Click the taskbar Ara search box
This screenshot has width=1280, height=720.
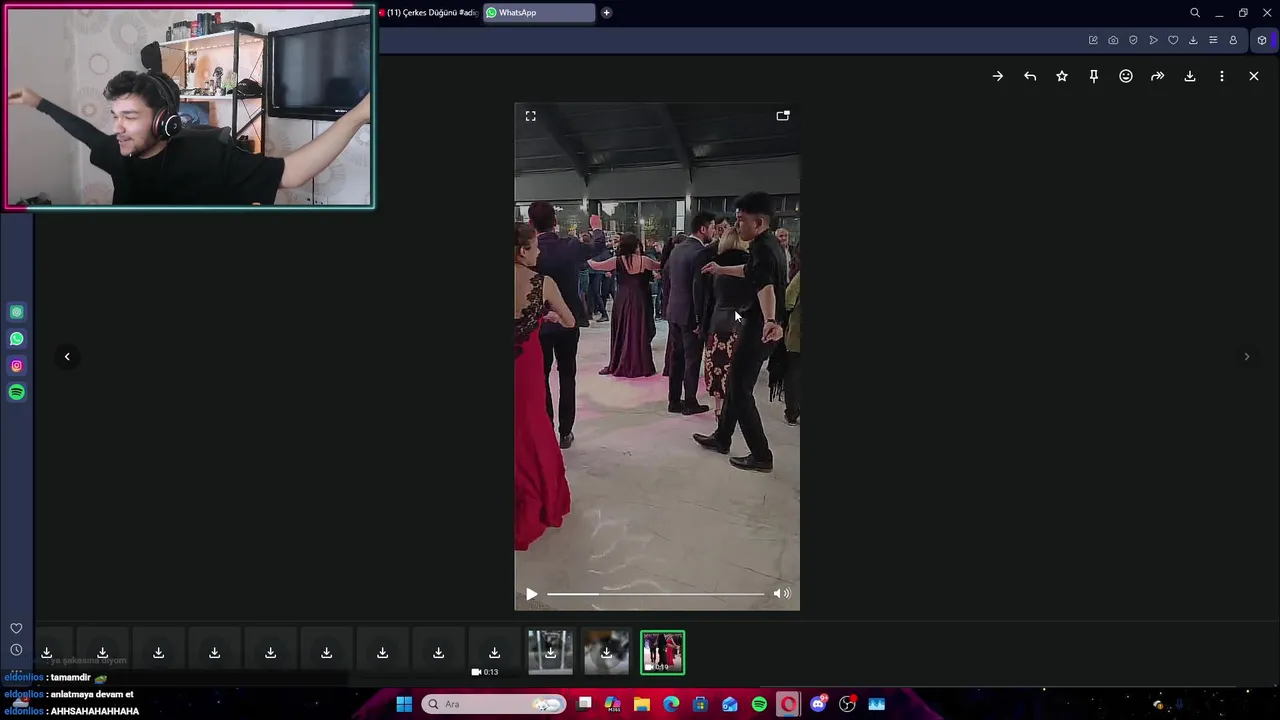pos(492,704)
